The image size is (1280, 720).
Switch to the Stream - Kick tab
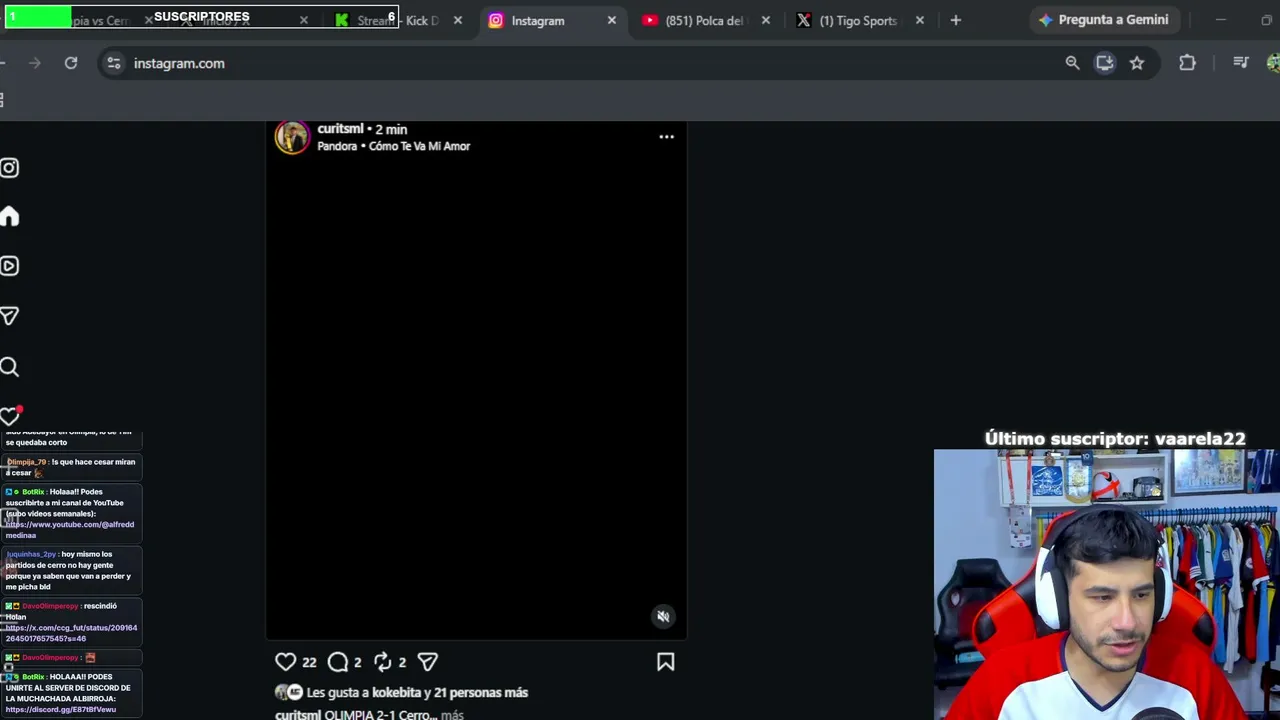pyautogui.click(x=399, y=20)
